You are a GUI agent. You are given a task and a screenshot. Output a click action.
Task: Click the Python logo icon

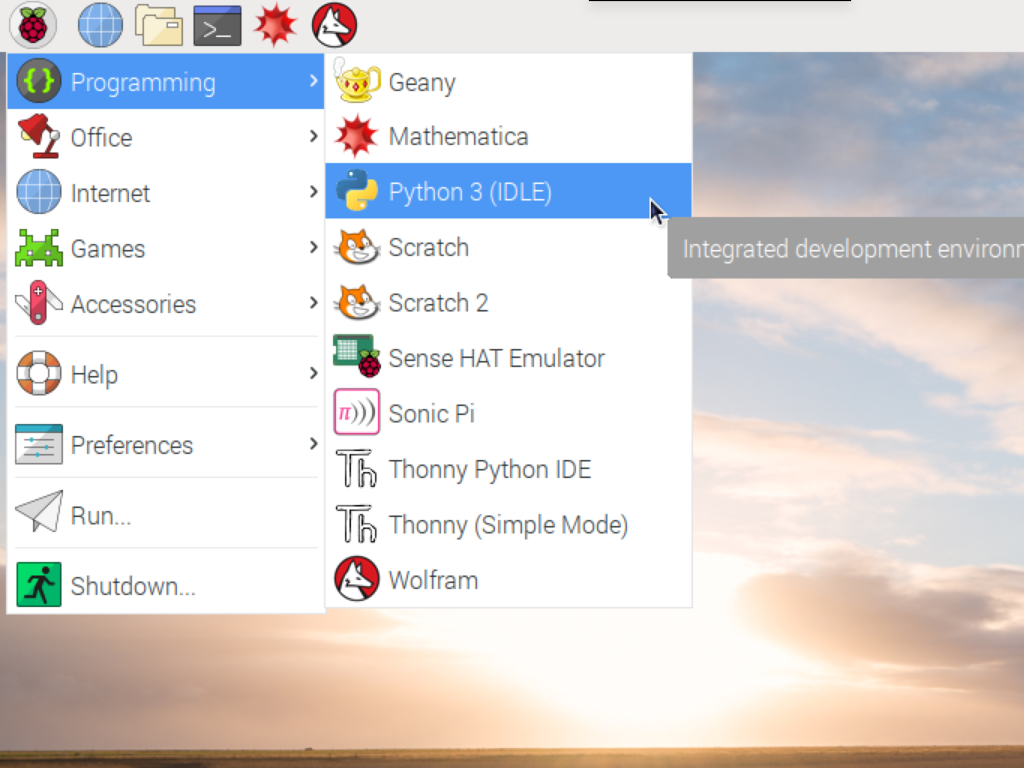tap(357, 191)
